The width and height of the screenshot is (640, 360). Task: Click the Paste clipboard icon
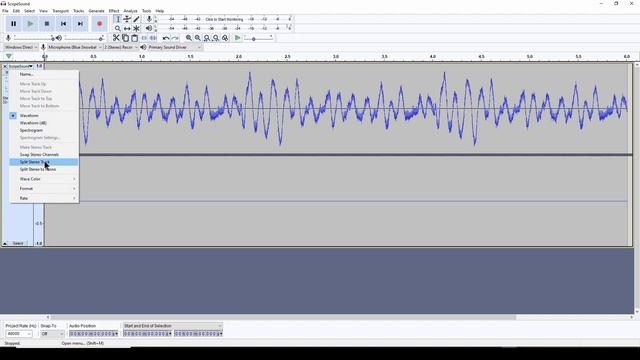point(134,38)
